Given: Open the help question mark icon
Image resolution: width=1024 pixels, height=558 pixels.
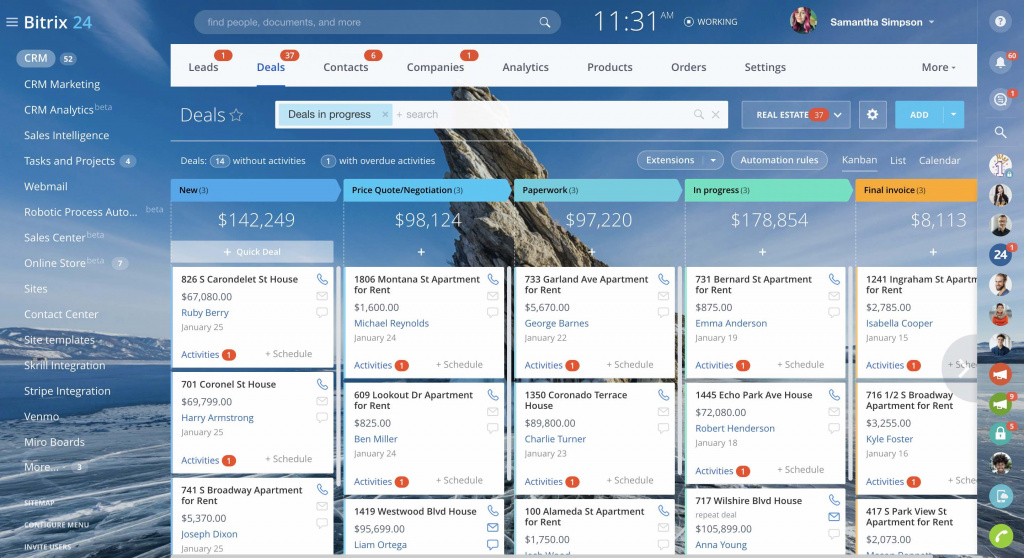Looking at the screenshot, I should (x=1000, y=21).
